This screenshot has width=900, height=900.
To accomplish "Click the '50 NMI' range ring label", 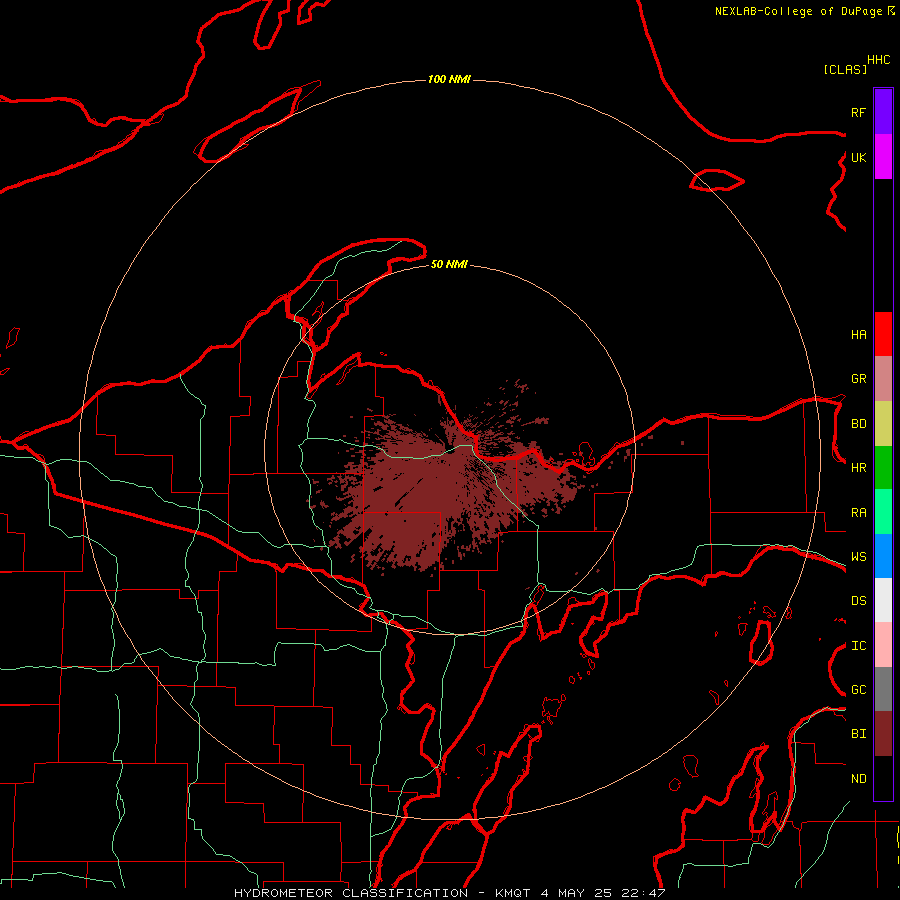I will tap(449, 264).
